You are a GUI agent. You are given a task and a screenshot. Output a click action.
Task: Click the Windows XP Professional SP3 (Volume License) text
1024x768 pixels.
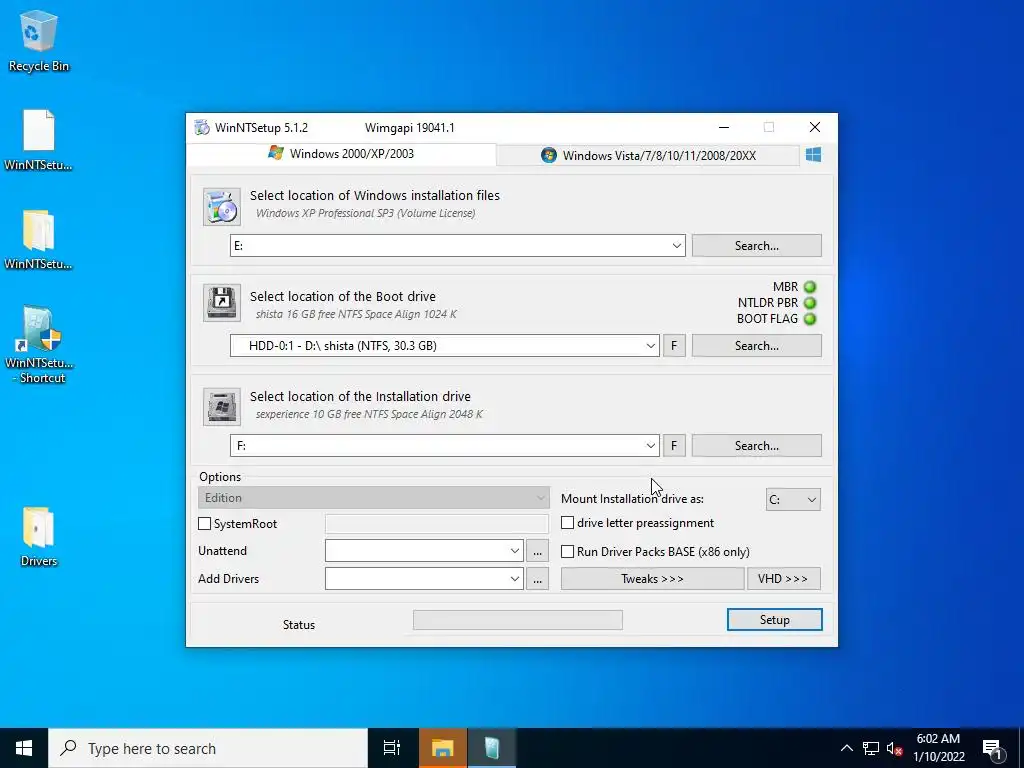(x=366, y=213)
